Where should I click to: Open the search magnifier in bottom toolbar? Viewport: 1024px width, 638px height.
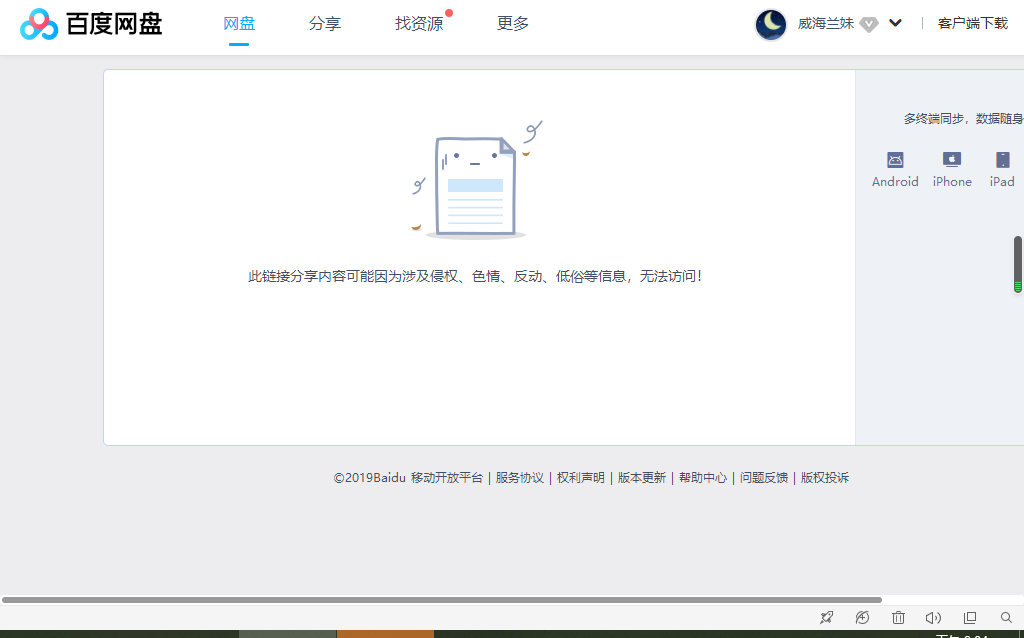(x=1005, y=617)
